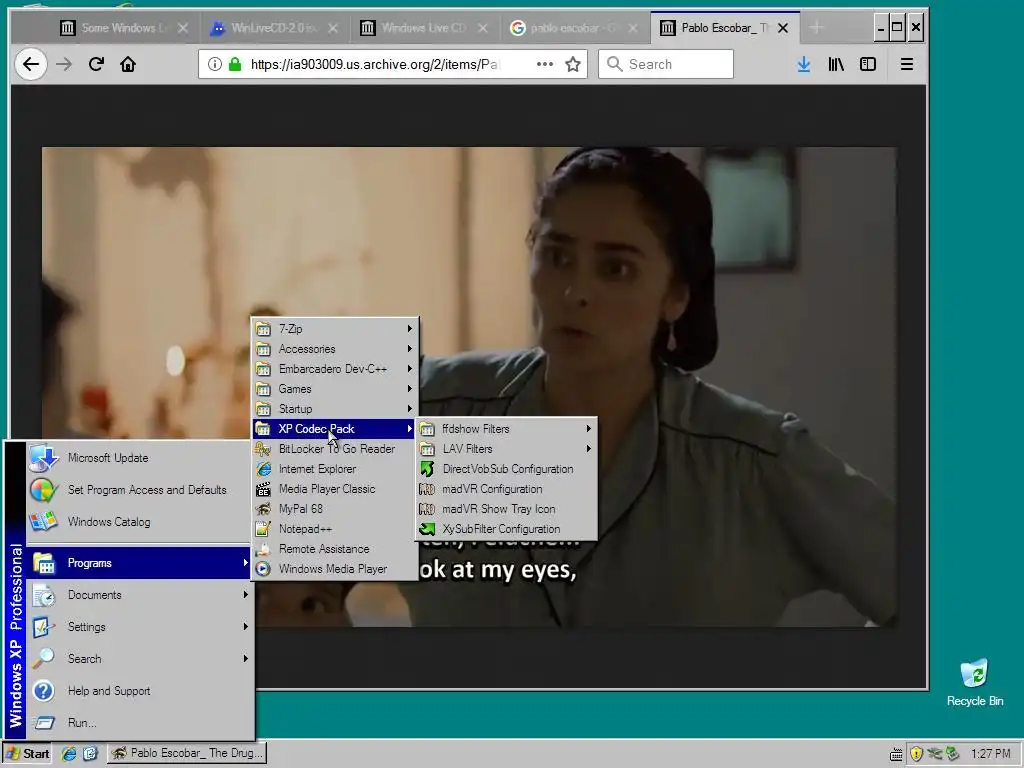The width and height of the screenshot is (1024, 768).
Task: Open the XP Codec Pack menu entry
Action: (335, 429)
